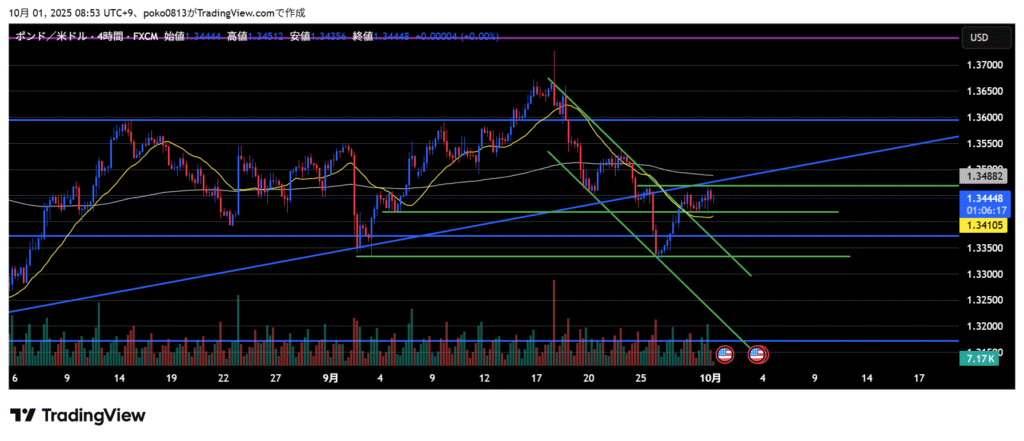This screenshot has height=441, width=1024.
Task: Click the 1.33000 price scale value
Action: [x=984, y=274]
